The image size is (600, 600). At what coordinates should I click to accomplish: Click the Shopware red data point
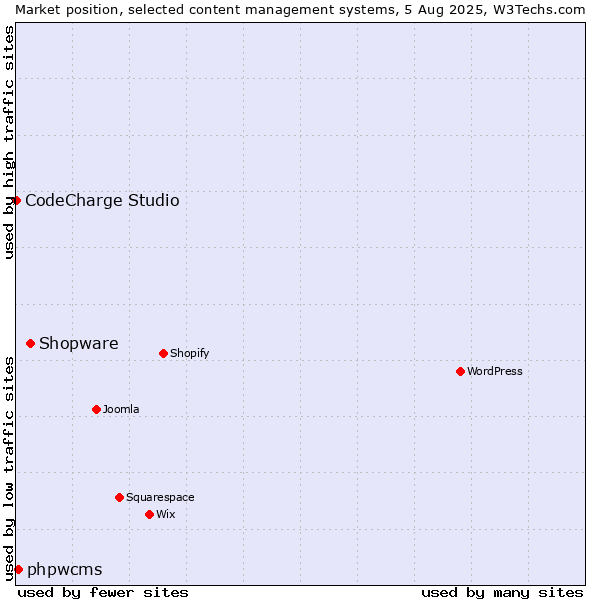pyautogui.click(x=31, y=344)
